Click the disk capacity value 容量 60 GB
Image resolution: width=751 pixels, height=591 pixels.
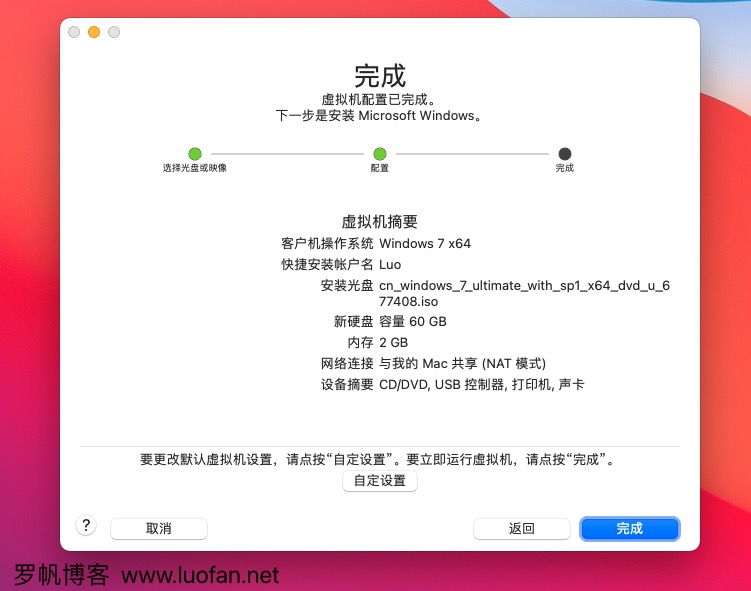point(413,321)
